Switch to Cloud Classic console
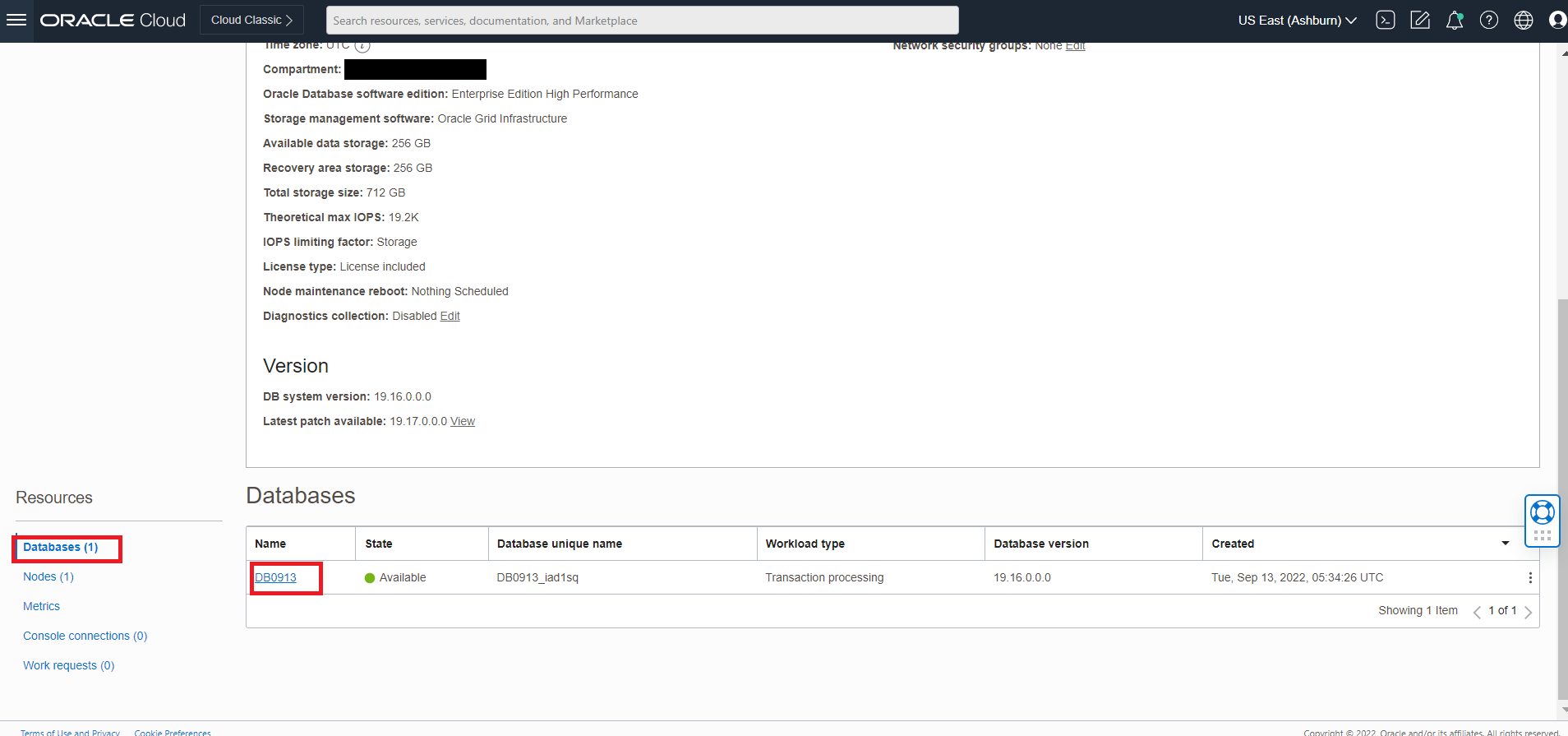The width and height of the screenshot is (1568, 736). click(x=251, y=20)
